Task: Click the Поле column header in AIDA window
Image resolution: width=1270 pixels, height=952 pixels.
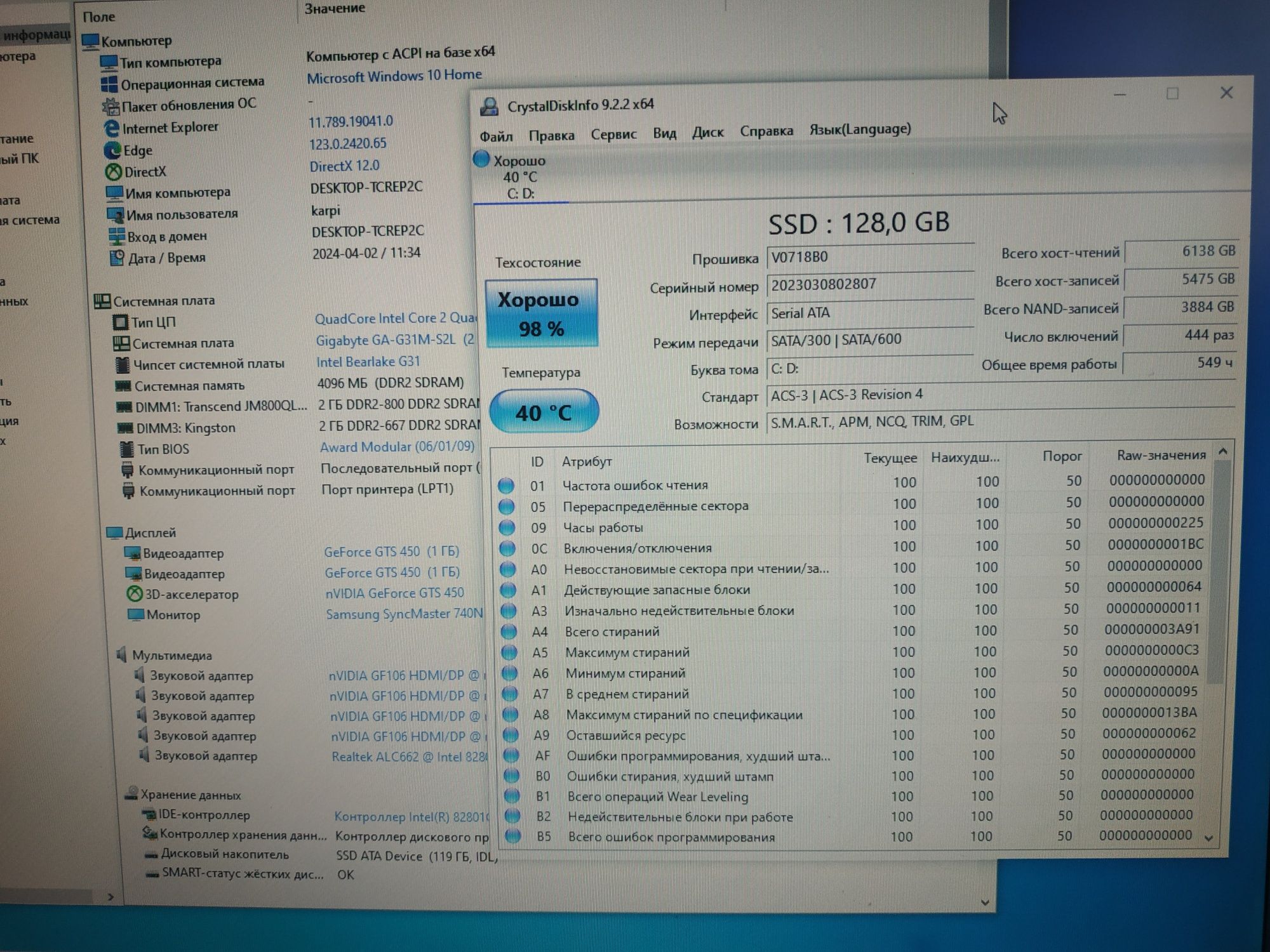Action: coord(98,17)
